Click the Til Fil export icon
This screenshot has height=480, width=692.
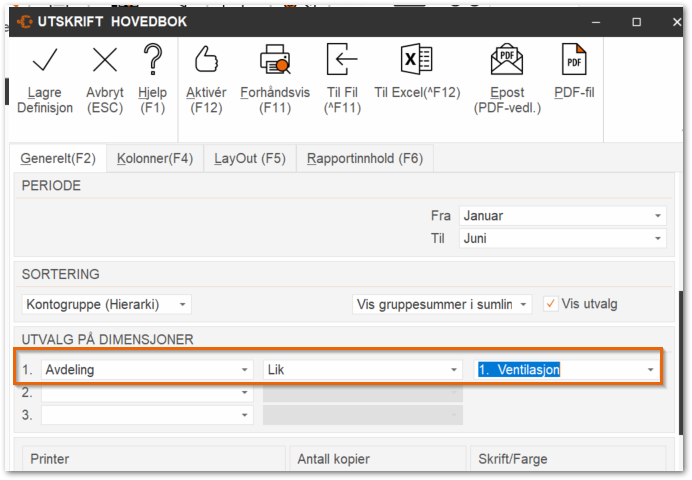(x=342, y=59)
